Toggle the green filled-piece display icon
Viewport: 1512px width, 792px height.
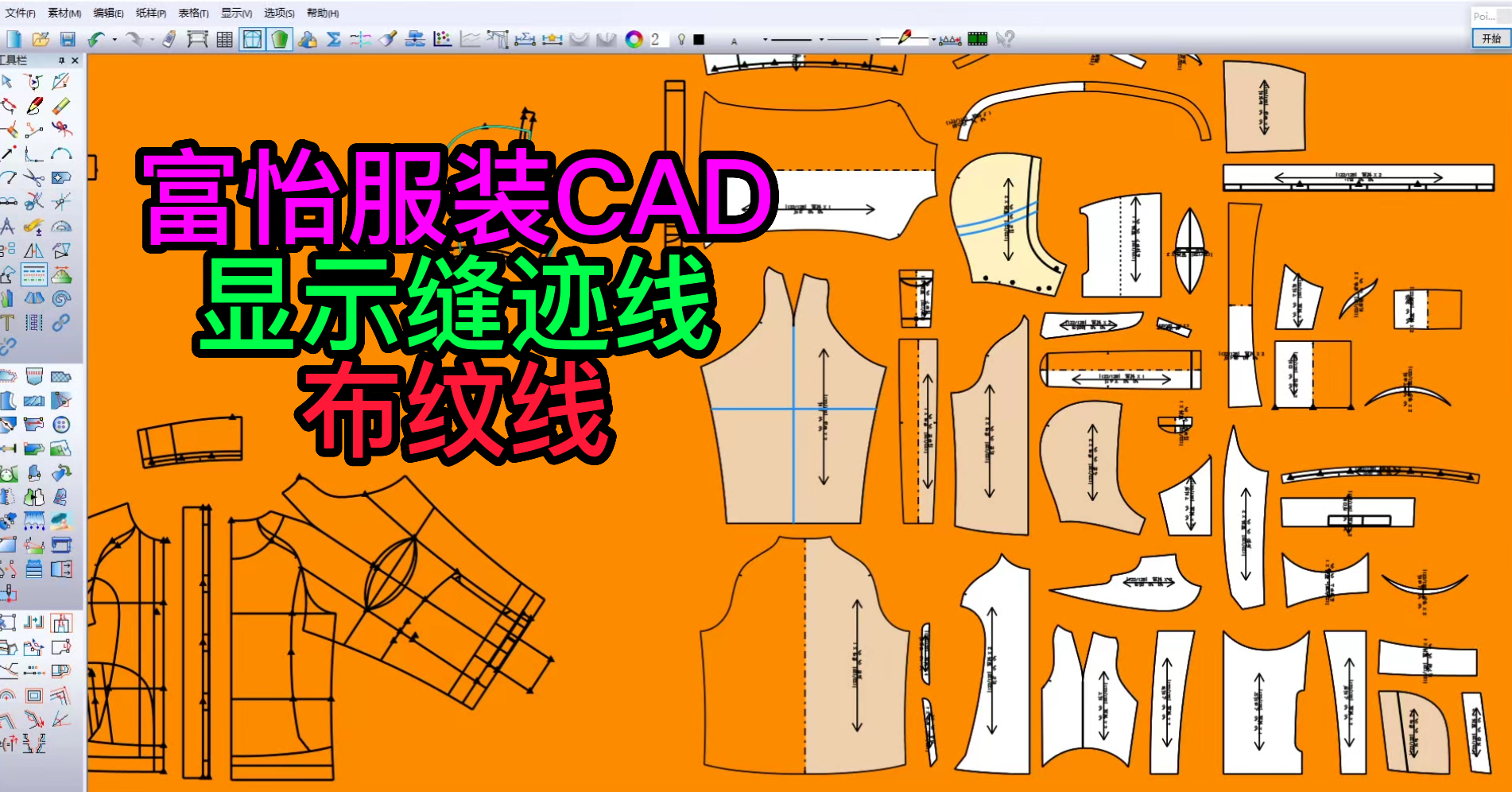[279, 39]
